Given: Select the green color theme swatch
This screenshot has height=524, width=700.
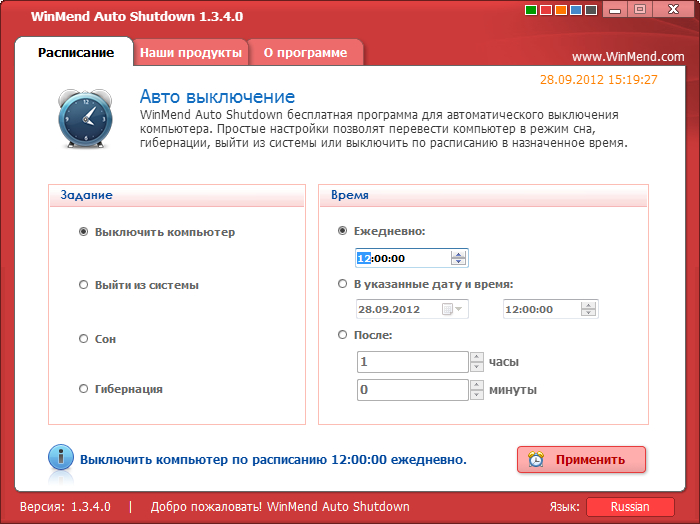Looking at the screenshot, I should pyautogui.click(x=531, y=11).
